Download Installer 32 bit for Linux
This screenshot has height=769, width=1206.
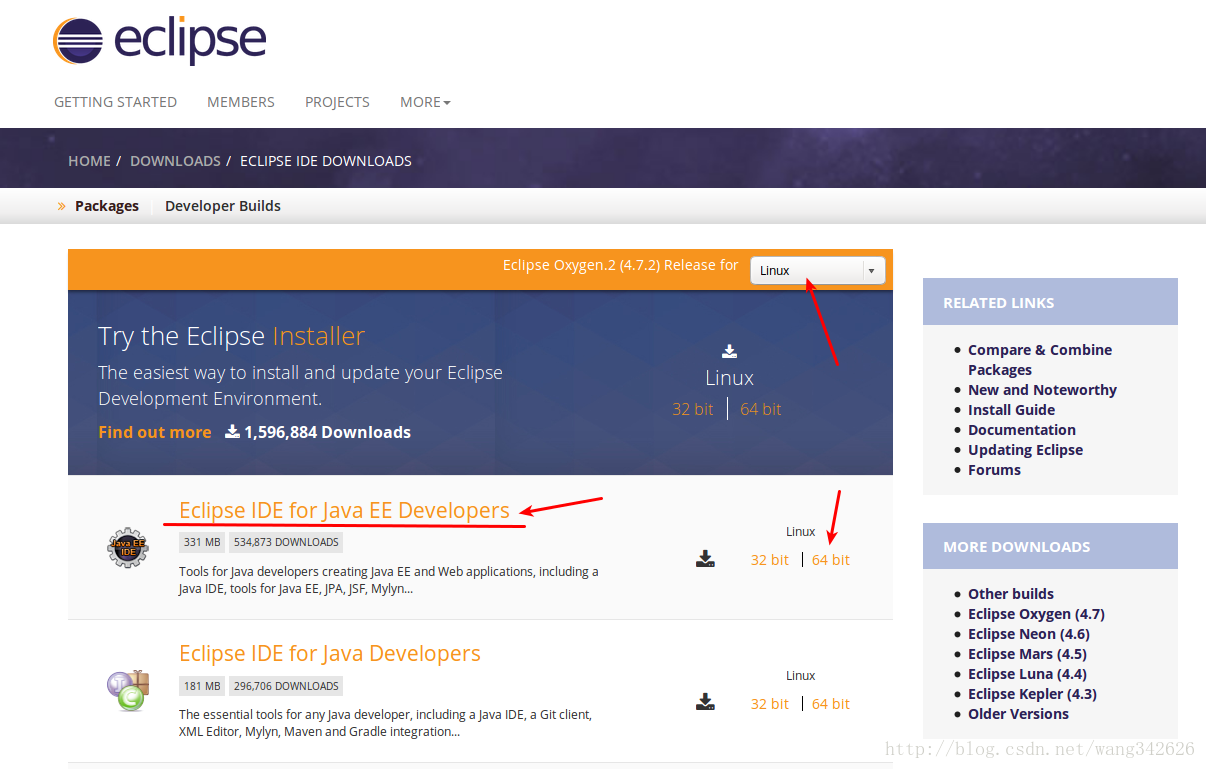[693, 409]
